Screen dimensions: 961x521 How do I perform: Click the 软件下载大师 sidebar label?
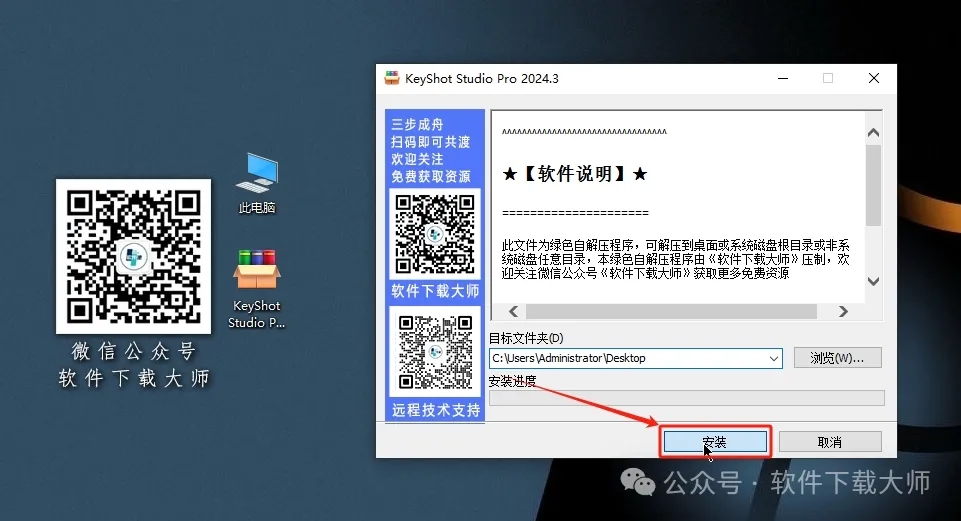pyautogui.click(x=435, y=291)
